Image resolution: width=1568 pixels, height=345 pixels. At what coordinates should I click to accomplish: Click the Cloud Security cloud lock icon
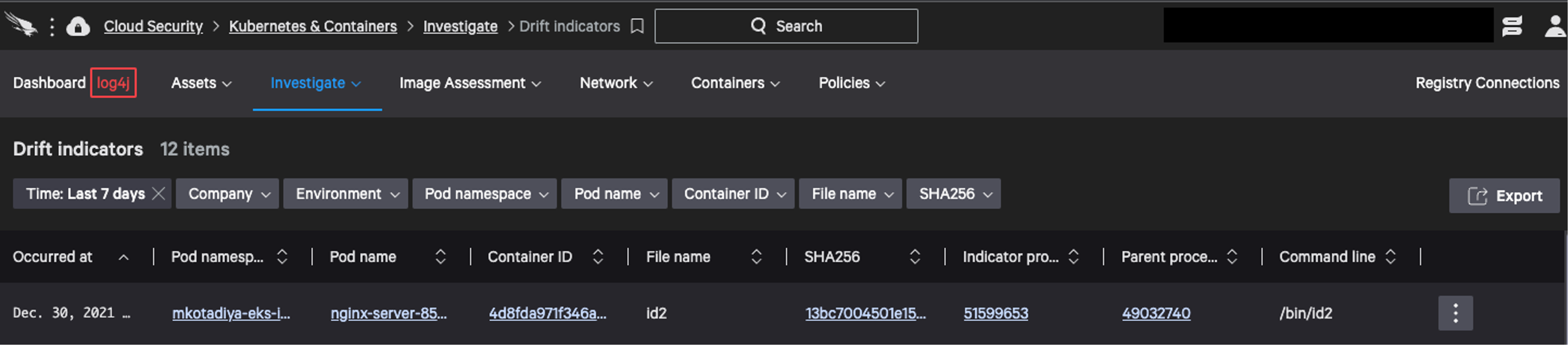click(78, 26)
